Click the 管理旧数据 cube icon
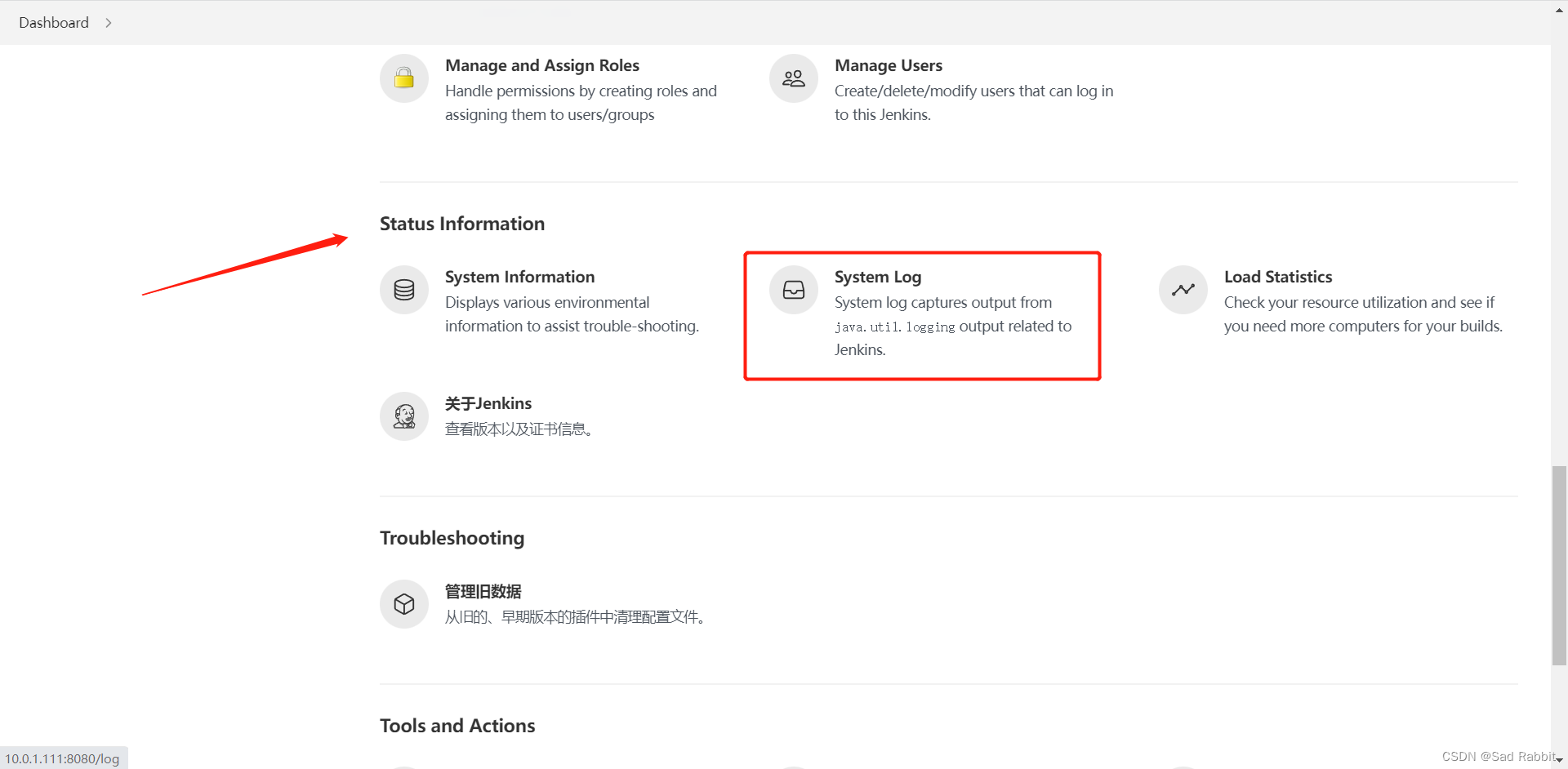Viewport: 1568px width, 769px height. (404, 604)
